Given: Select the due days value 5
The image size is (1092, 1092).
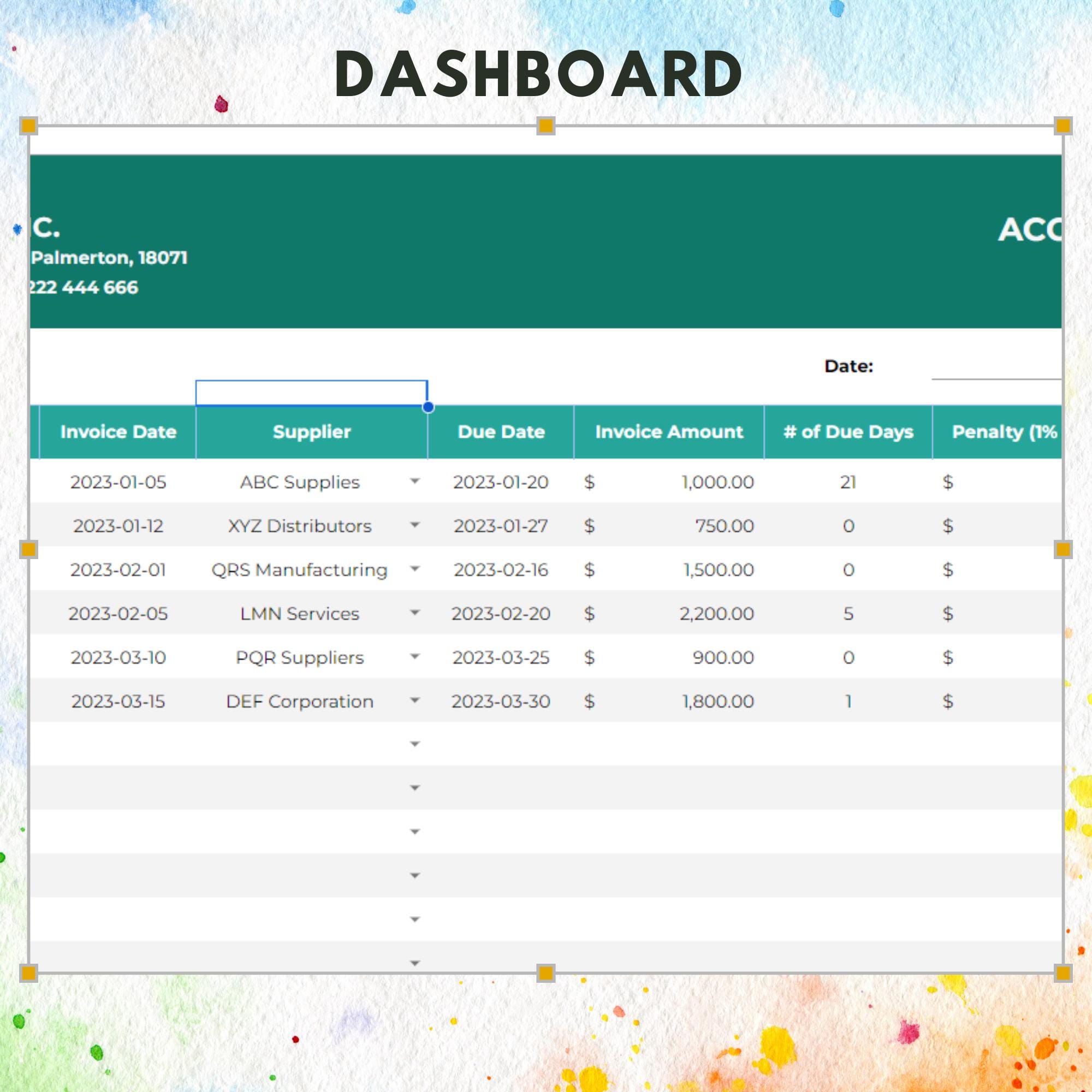Looking at the screenshot, I should (x=848, y=614).
